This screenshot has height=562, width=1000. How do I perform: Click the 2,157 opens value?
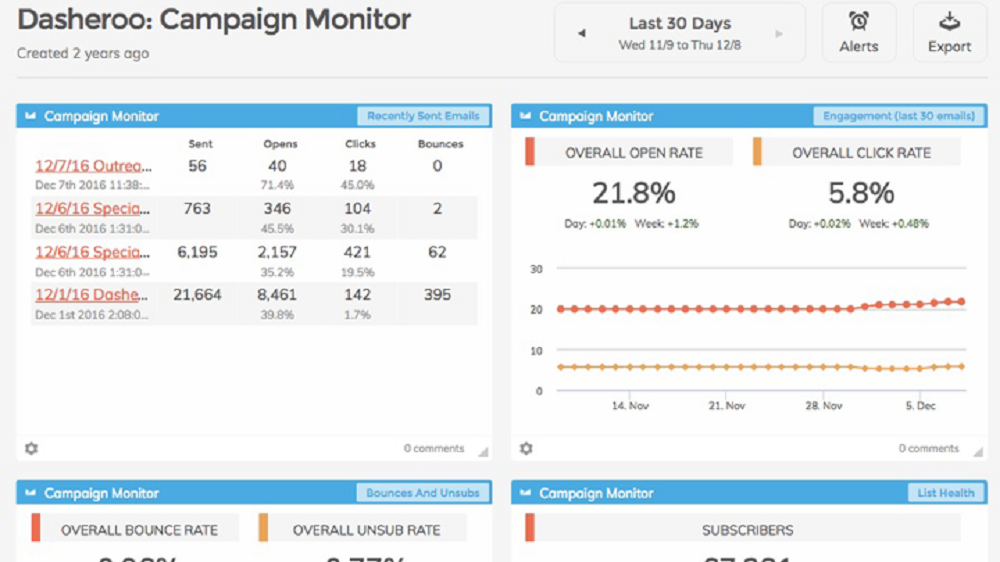pos(277,252)
